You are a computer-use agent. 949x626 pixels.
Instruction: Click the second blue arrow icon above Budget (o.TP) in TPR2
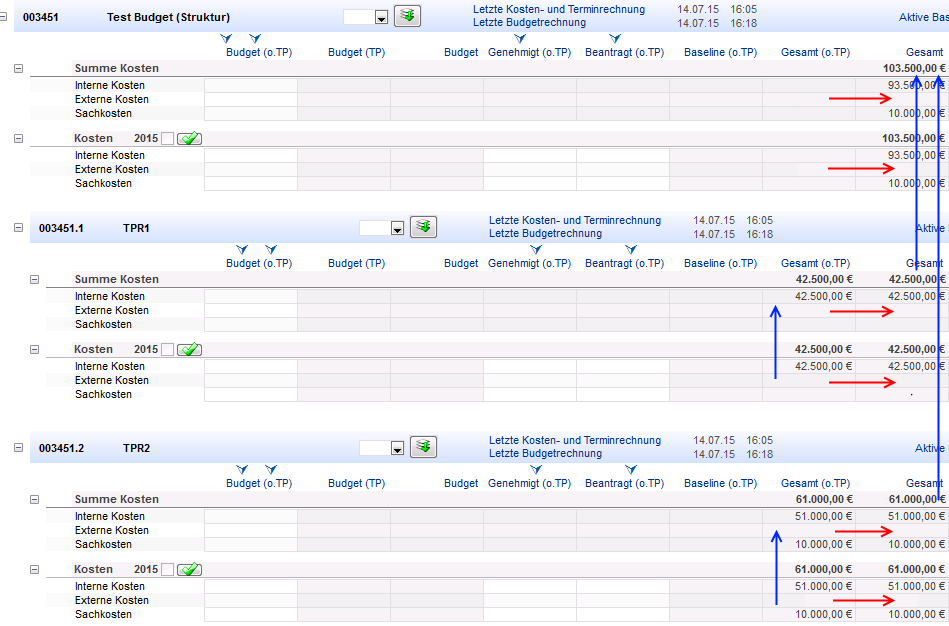click(x=271, y=469)
